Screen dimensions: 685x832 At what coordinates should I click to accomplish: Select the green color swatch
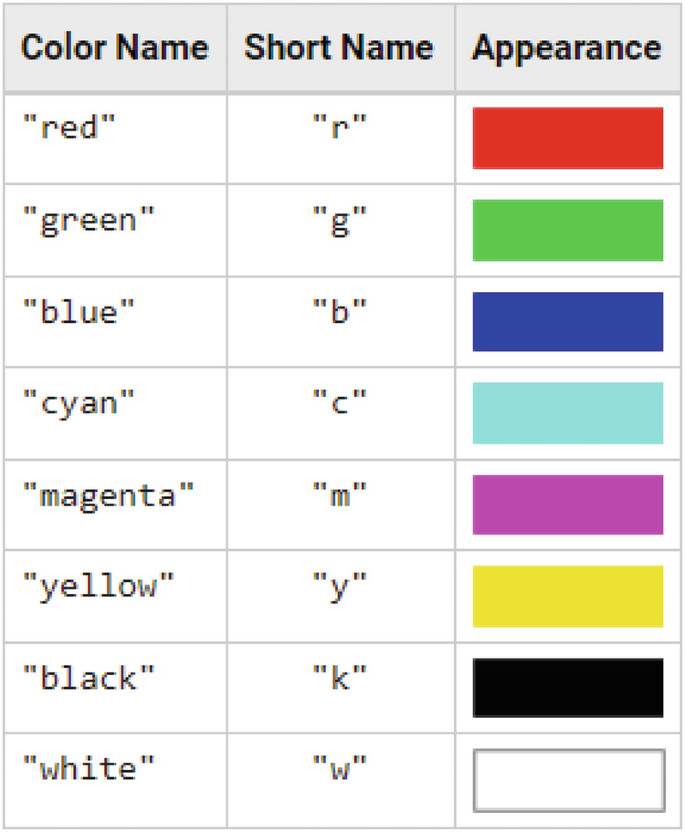[x=567, y=230]
